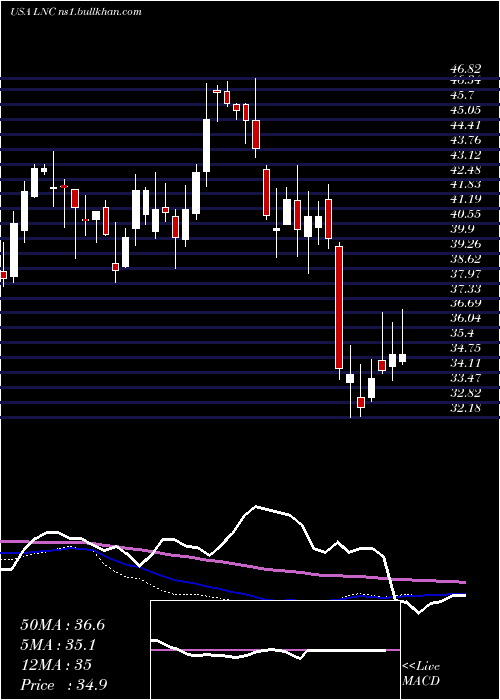The image size is (500, 700).
Task: Click the '12MA : 35' readout
Action: [56, 665]
